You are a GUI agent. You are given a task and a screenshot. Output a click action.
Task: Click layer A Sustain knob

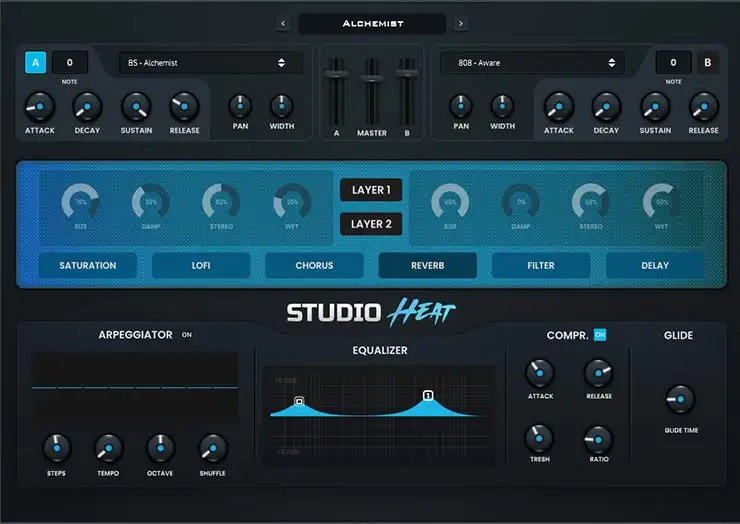tap(136, 107)
